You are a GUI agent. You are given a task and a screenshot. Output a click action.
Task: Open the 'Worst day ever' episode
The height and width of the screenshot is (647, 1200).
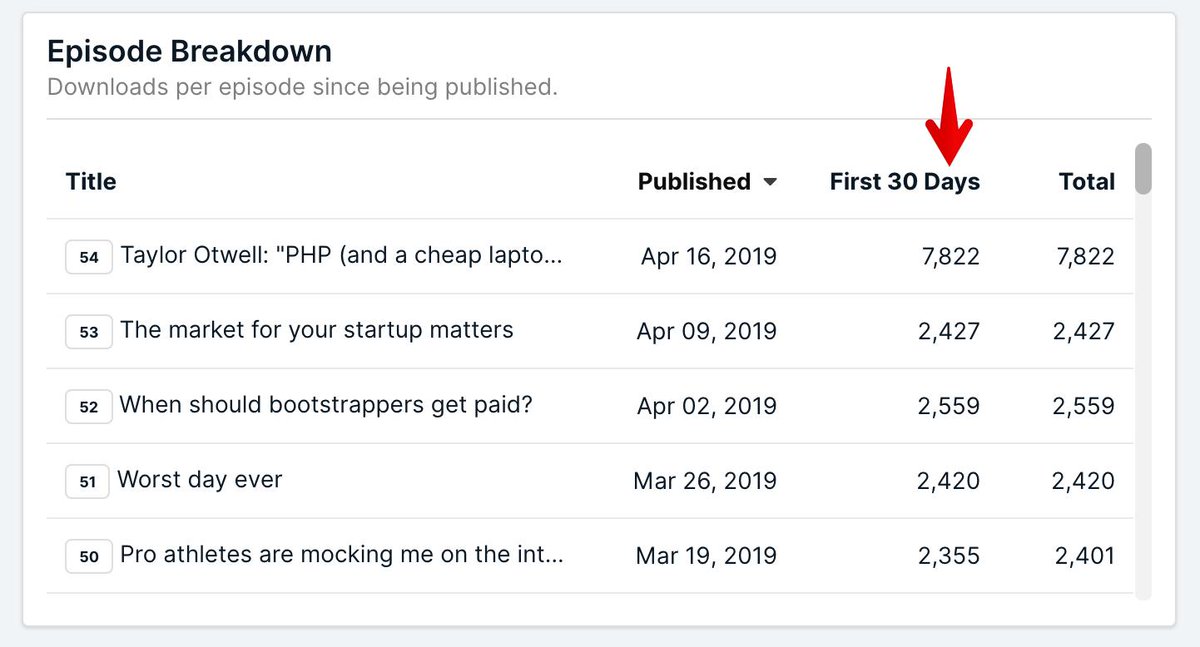(200, 480)
